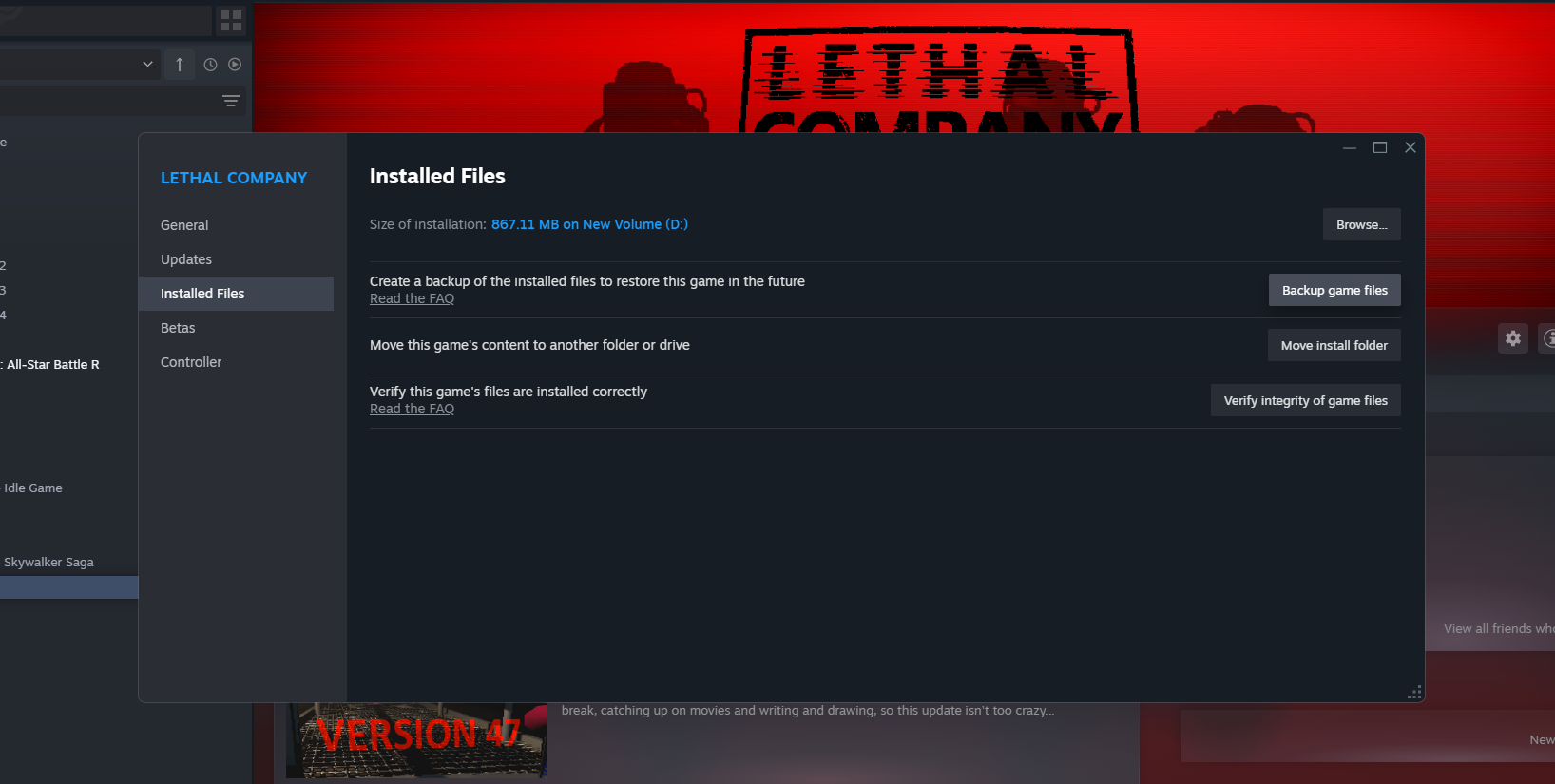Switch to the Updates tab
The height and width of the screenshot is (784, 1555).
coord(186,259)
